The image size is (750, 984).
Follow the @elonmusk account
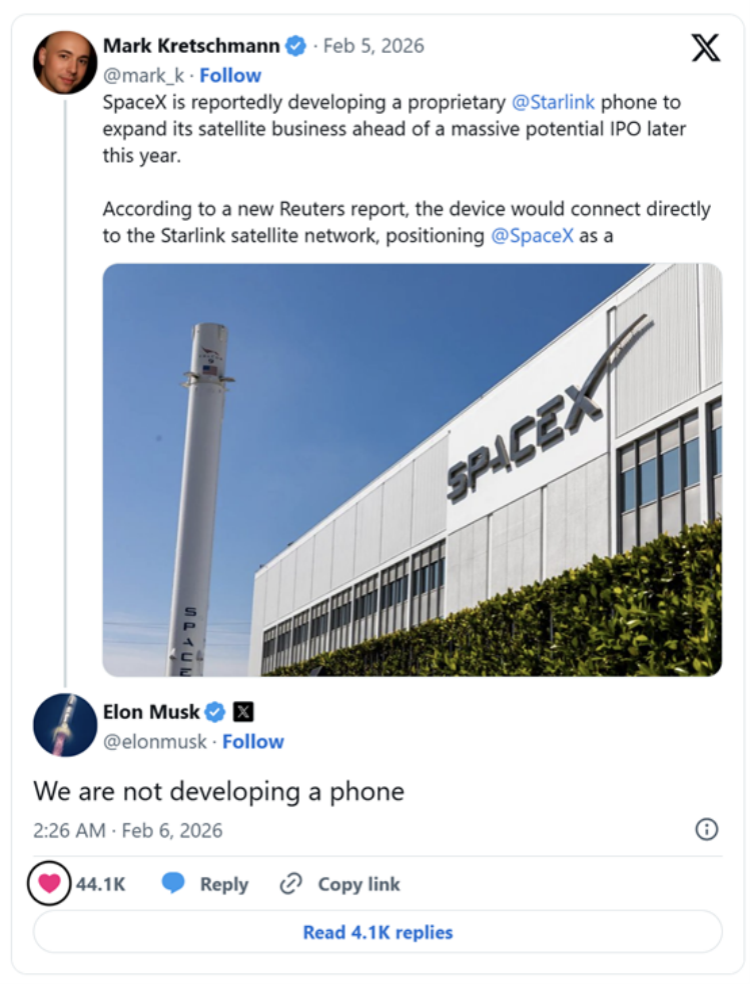click(x=253, y=741)
